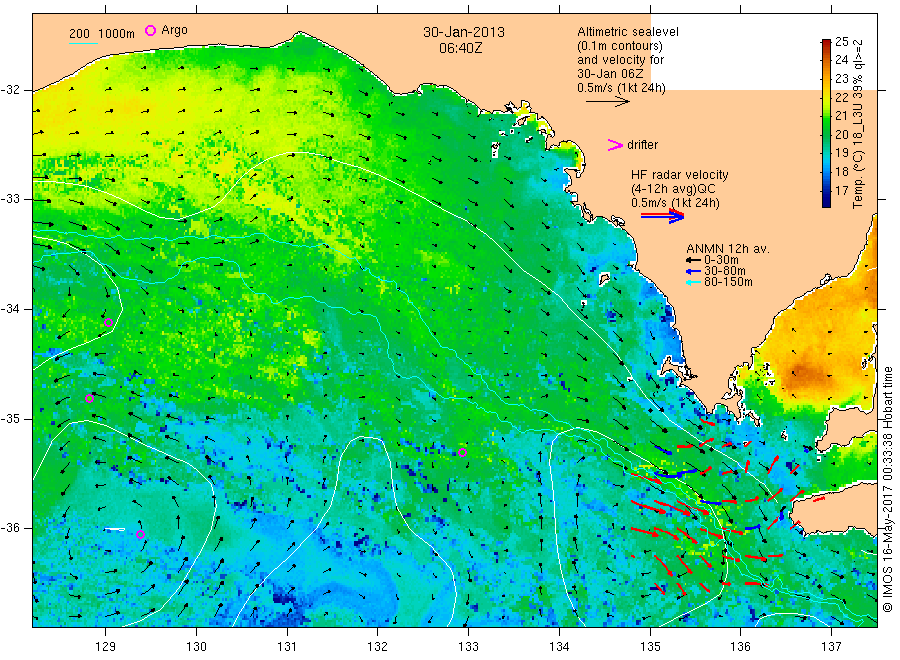Click the 30-80m depth label

pos(724,271)
